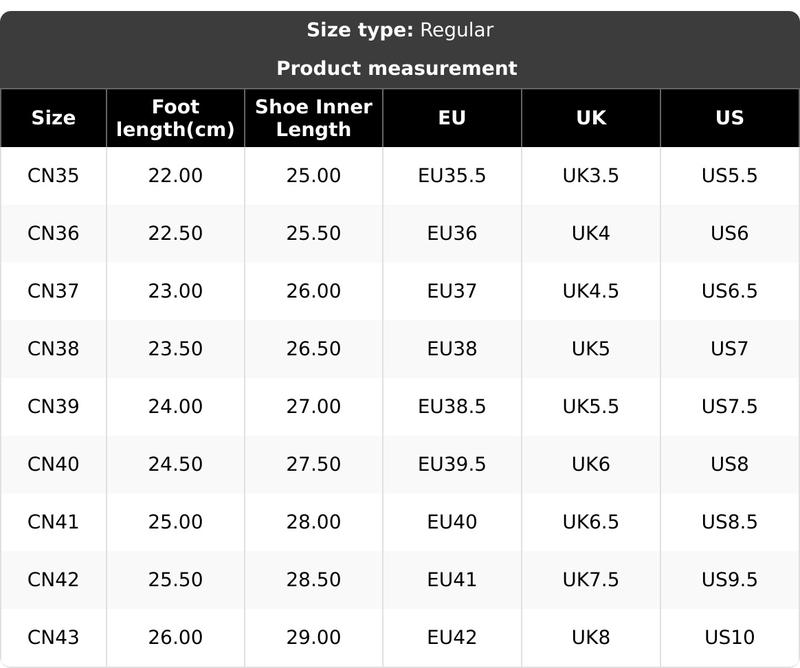This screenshot has height=668, width=800.
Task: Click the Foot length(cm) column header
Action: (175, 118)
